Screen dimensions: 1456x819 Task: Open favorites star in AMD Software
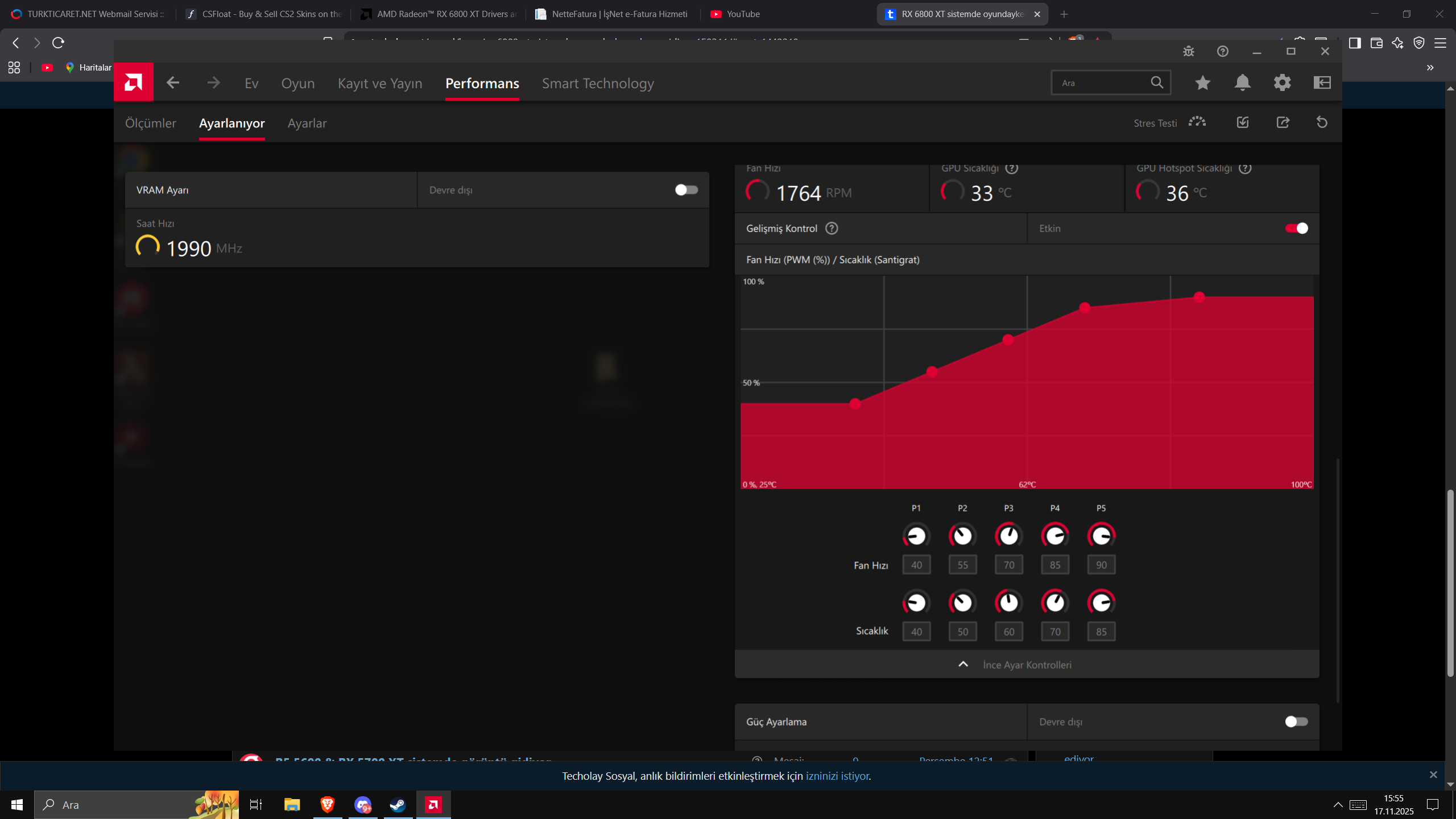(1202, 83)
